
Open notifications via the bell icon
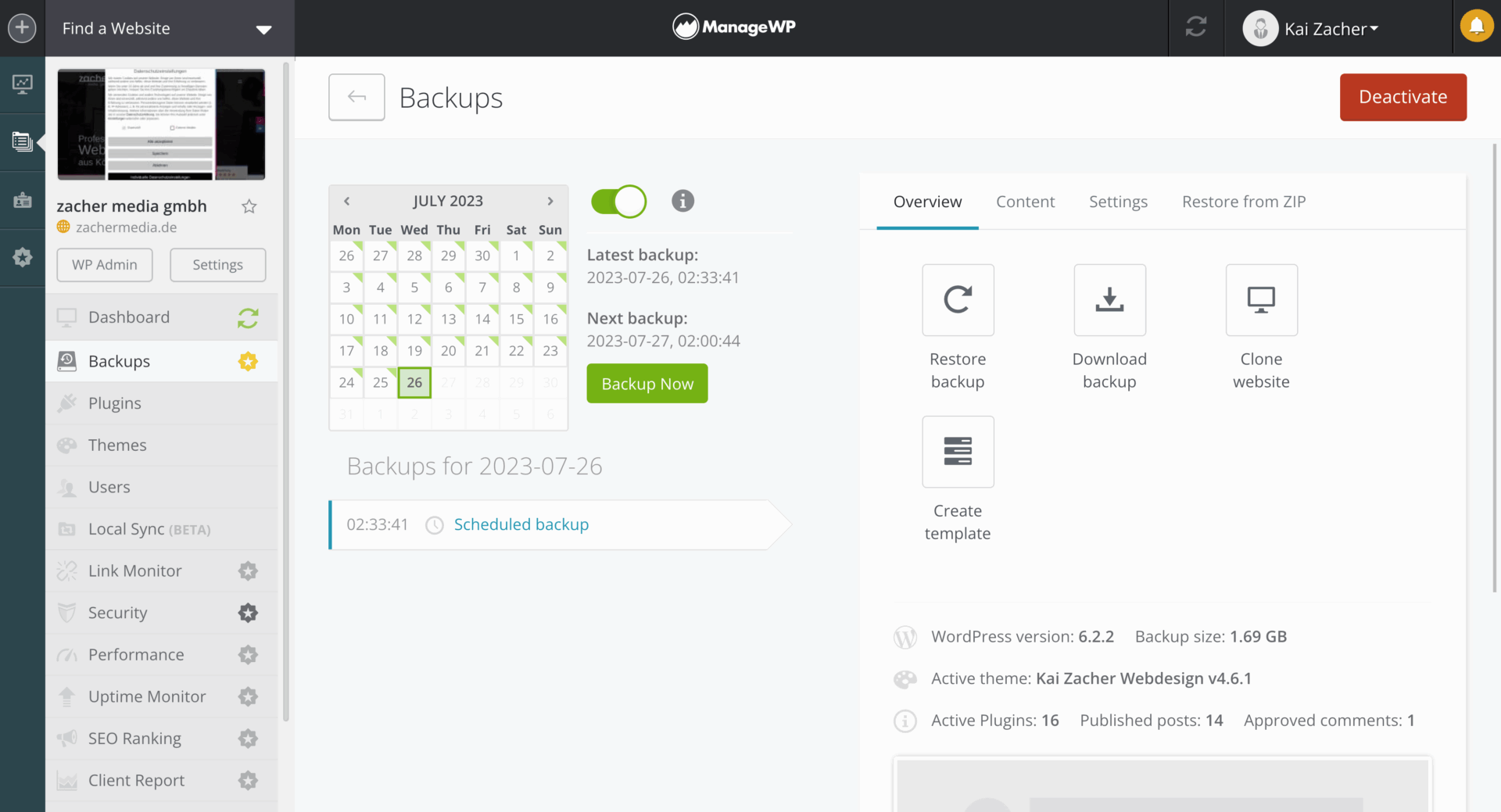(x=1477, y=26)
